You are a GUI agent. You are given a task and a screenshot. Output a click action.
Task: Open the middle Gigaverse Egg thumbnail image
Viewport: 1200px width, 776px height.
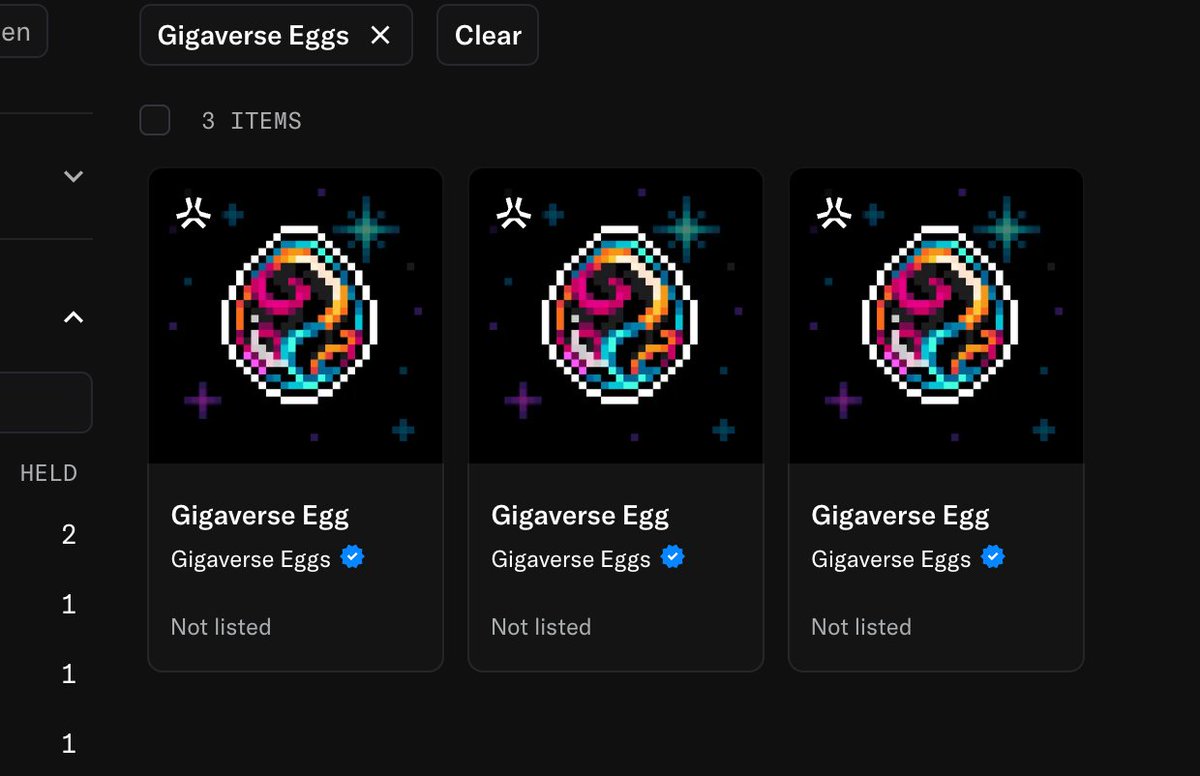click(x=616, y=316)
